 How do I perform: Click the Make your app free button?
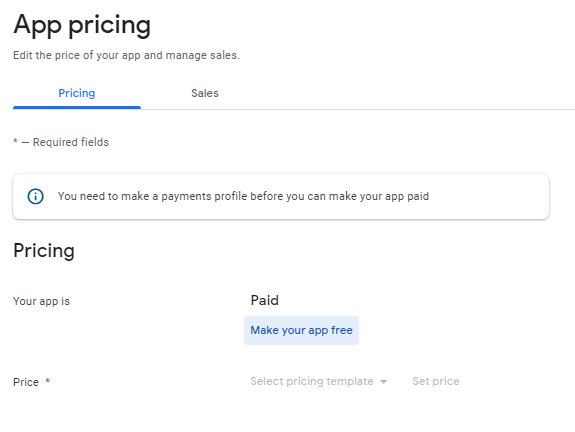(x=301, y=330)
